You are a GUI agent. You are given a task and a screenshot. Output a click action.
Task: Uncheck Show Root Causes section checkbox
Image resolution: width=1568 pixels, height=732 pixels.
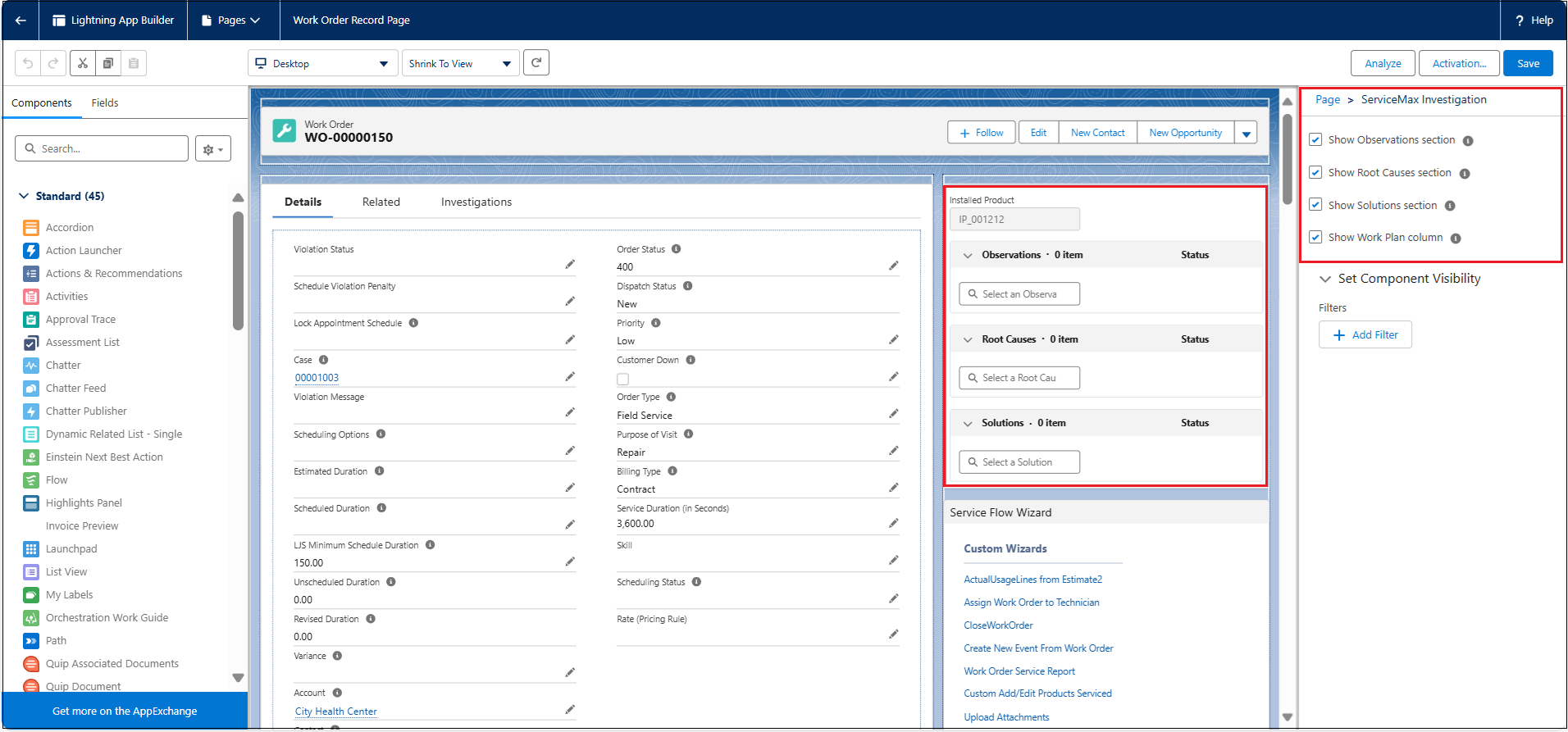click(x=1315, y=172)
